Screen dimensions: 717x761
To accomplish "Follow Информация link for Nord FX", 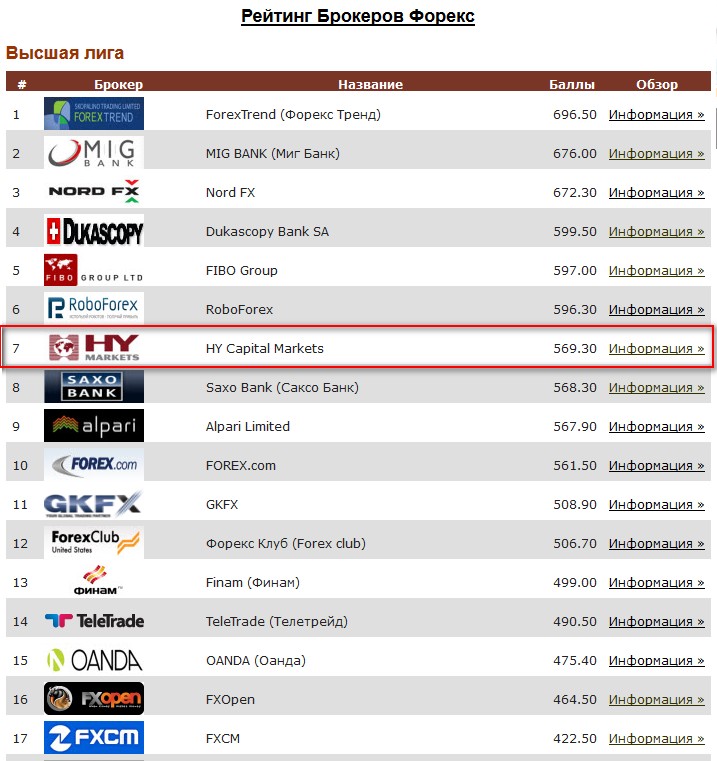I will point(656,192).
